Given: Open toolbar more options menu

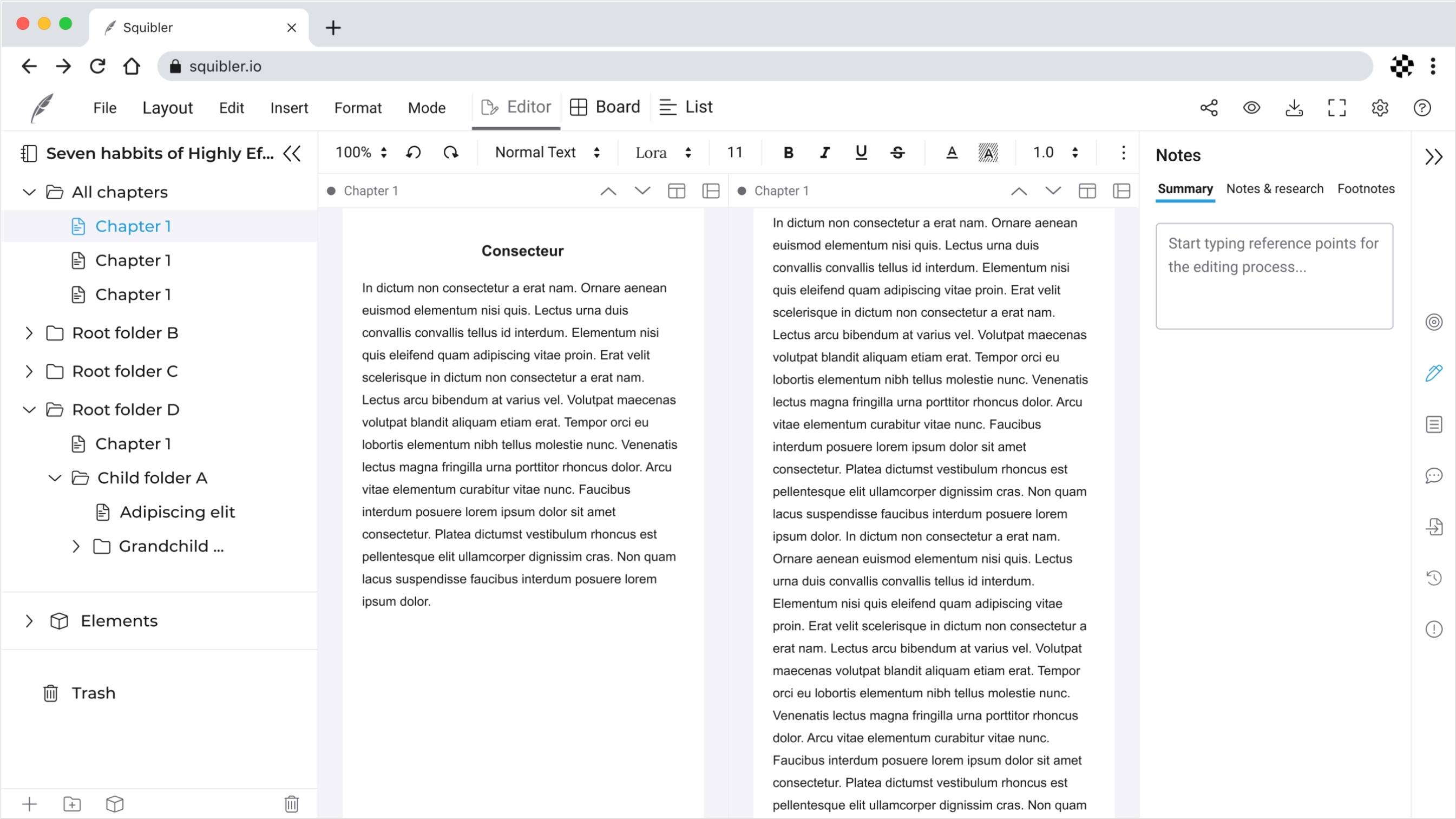Looking at the screenshot, I should click(1124, 152).
